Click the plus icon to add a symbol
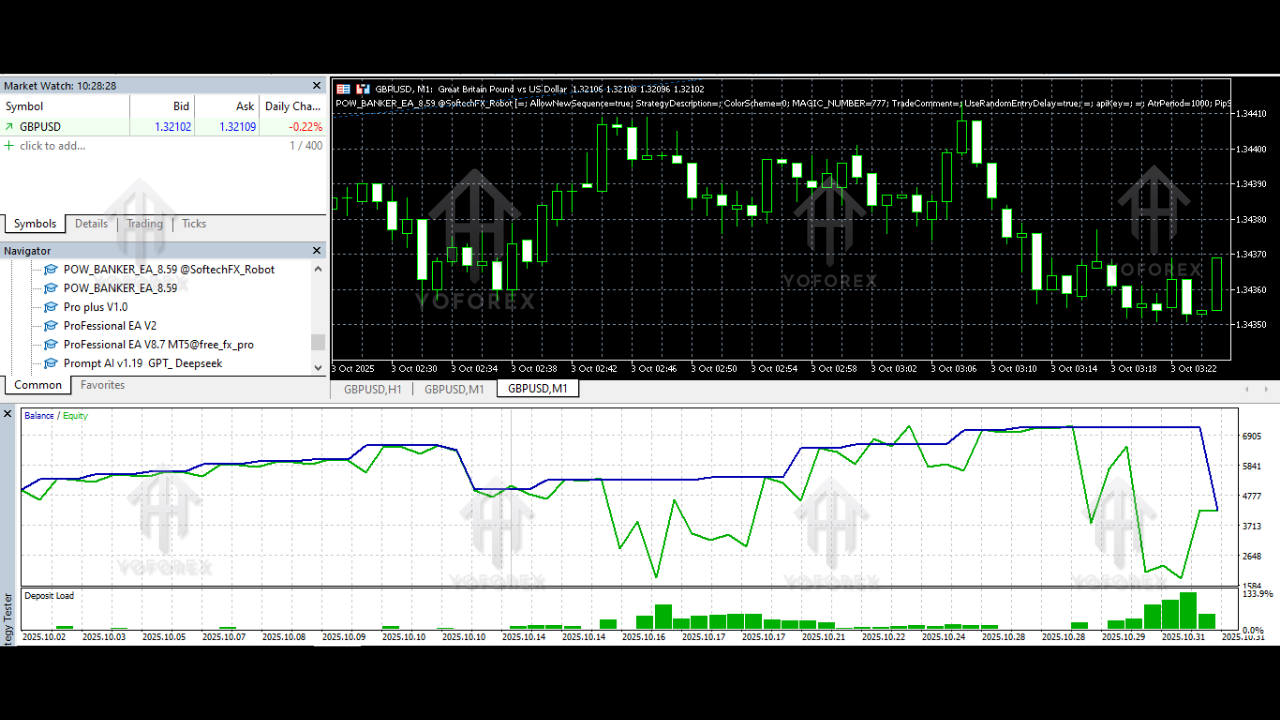1280x720 pixels. (10, 146)
